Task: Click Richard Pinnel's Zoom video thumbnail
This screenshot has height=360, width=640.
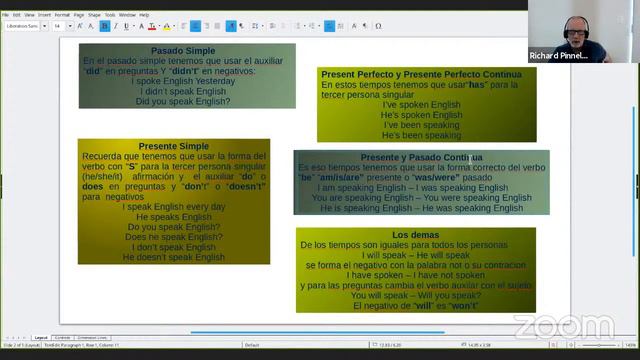Action: pos(584,31)
